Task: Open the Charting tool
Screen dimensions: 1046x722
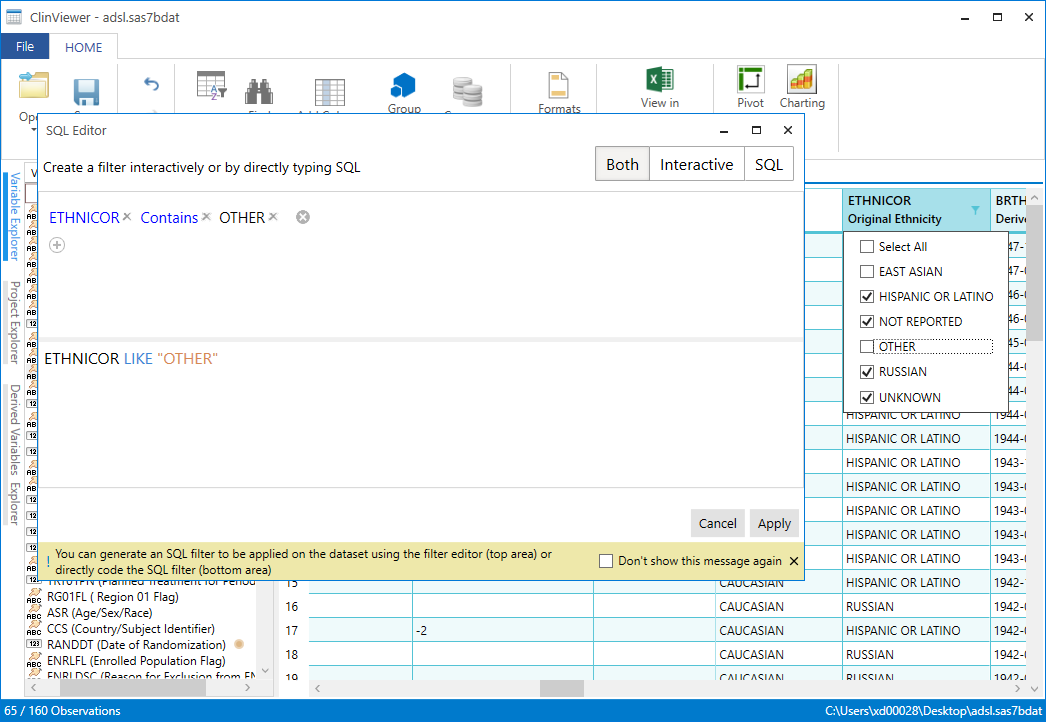Action: [x=802, y=81]
